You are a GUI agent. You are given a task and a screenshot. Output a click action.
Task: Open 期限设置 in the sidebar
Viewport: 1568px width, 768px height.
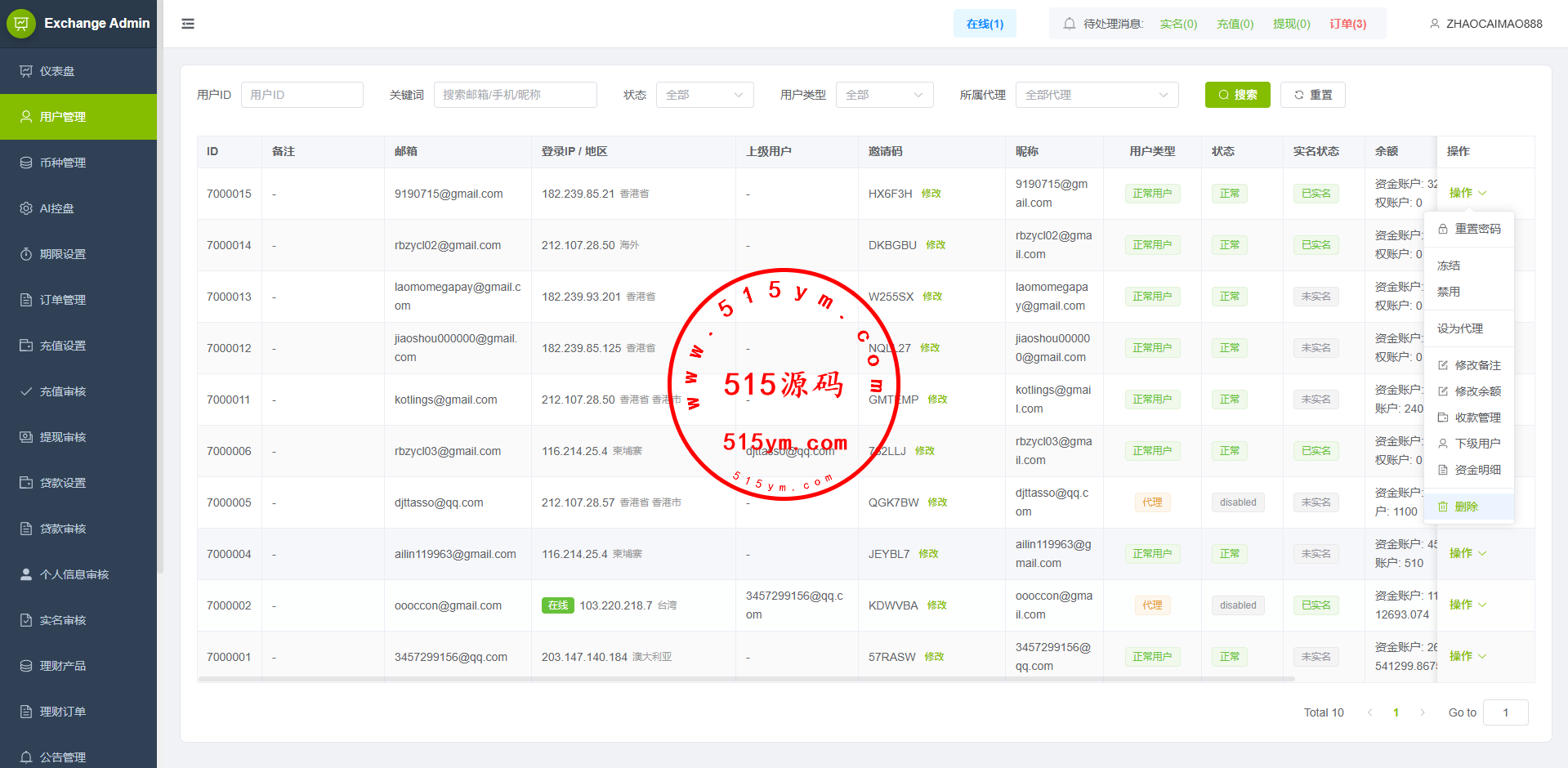(62, 254)
